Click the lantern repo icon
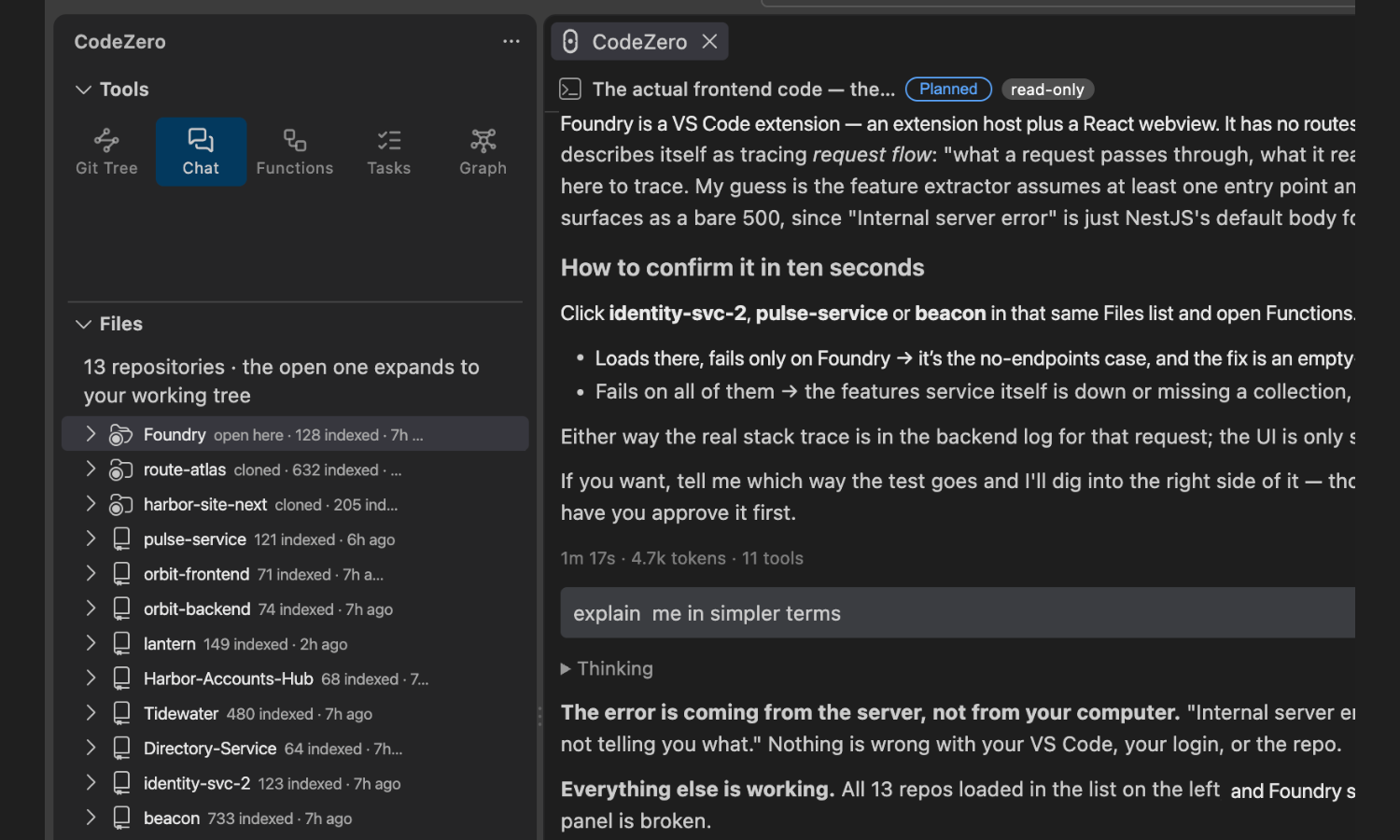 121,643
